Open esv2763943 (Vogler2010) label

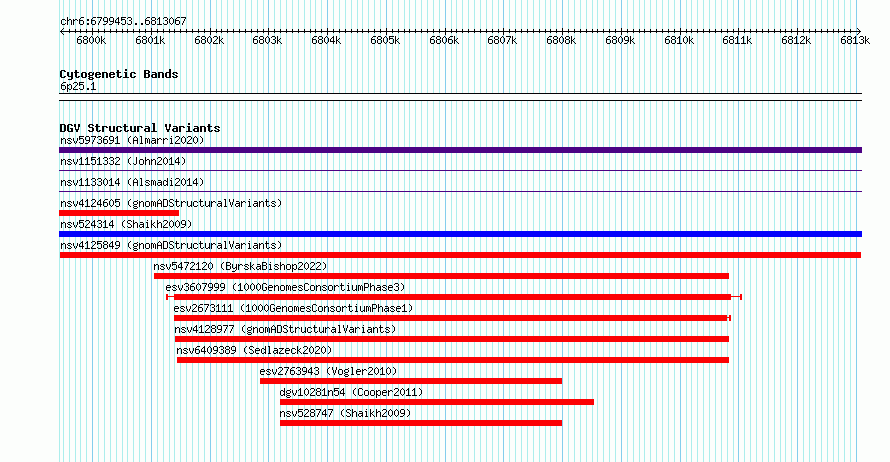point(328,371)
